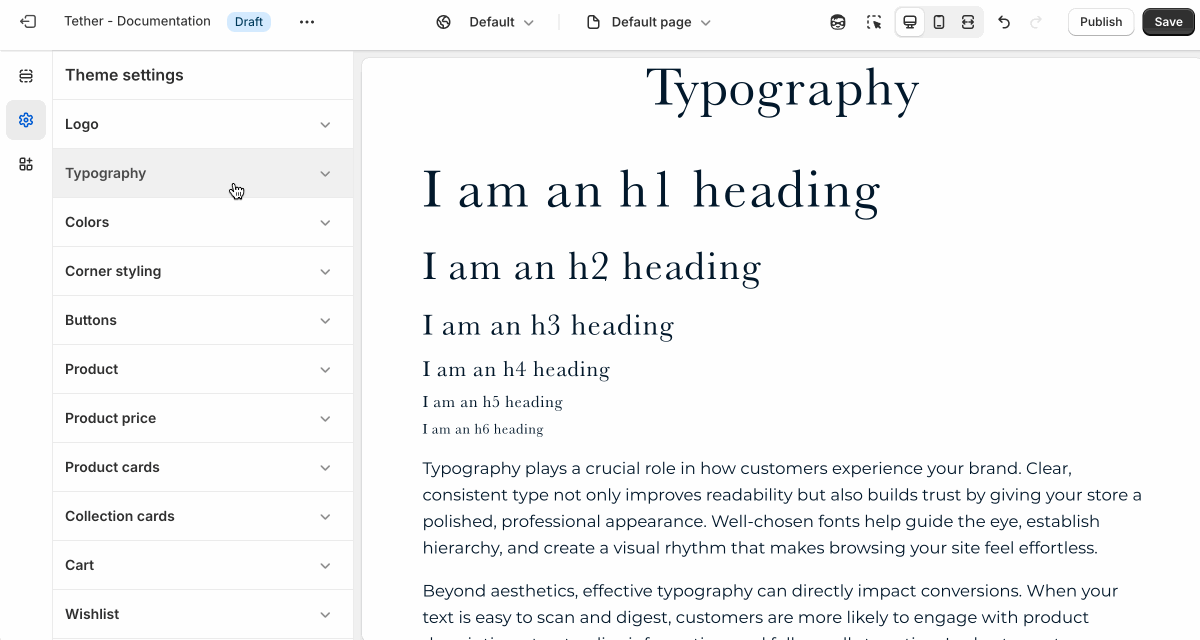This screenshot has height=640, width=1200.
Task: Expand the Typography settings section
Action: tap(203, 173)
